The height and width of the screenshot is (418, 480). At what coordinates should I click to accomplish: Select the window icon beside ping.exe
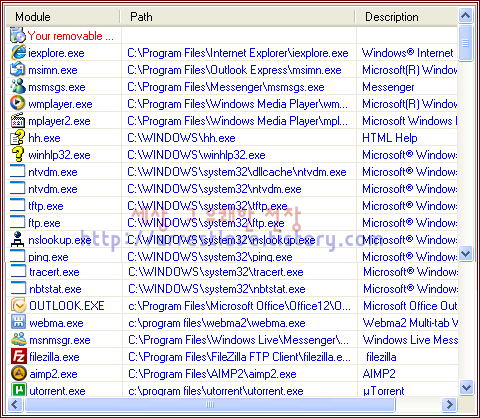[18, 256]
